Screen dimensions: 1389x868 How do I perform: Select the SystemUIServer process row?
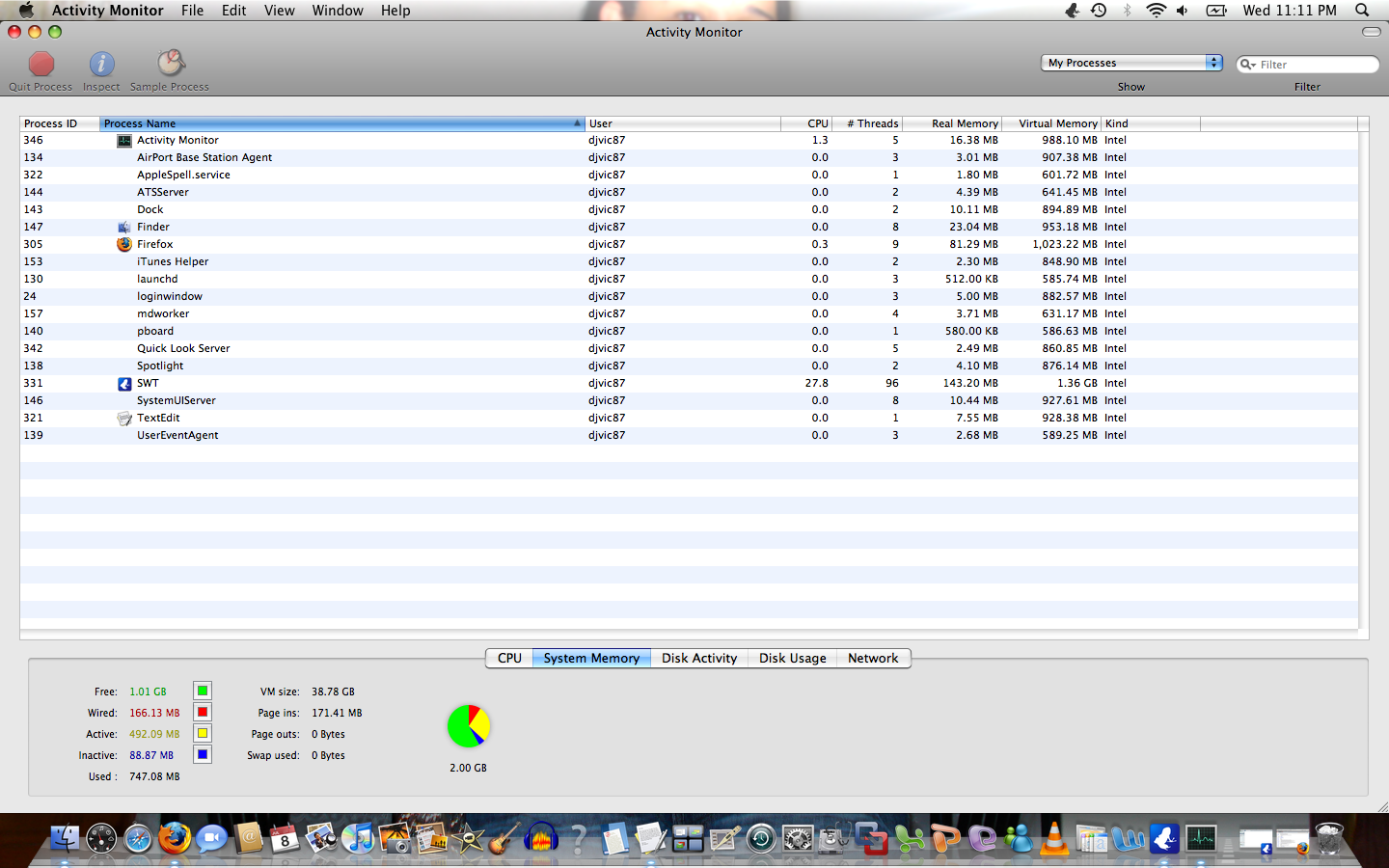click(689, 400)
